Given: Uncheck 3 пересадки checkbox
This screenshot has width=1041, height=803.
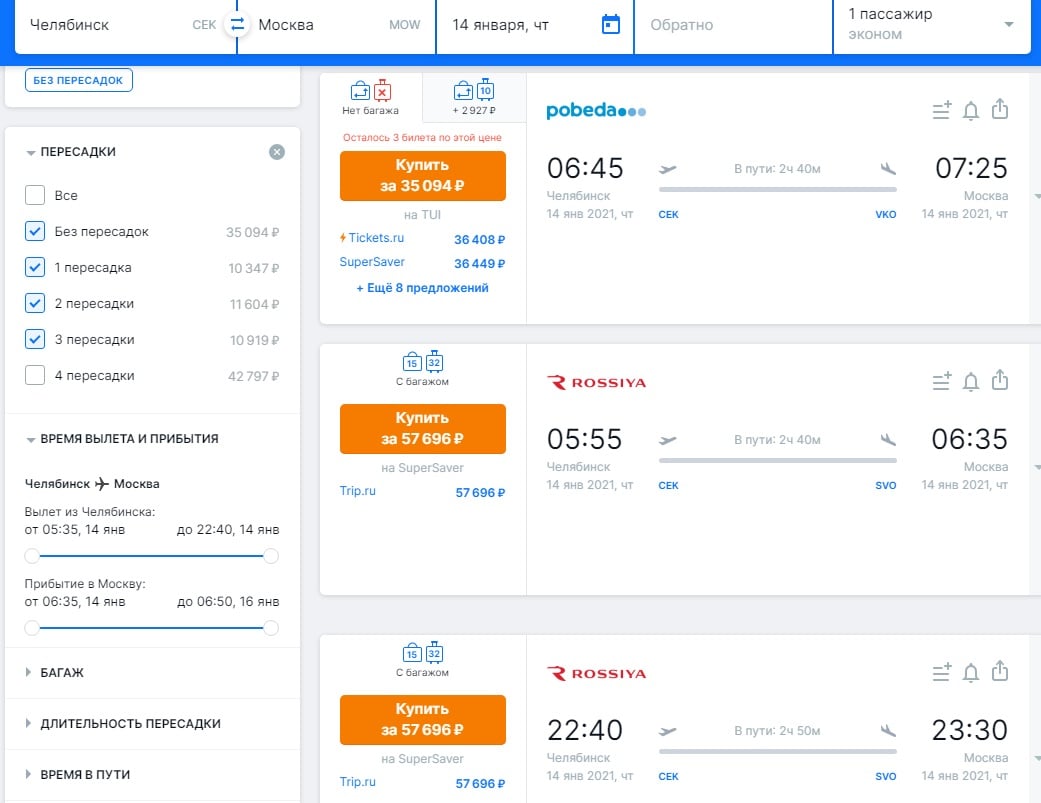Looking at the screenshot, I should [x=35, y=339].
